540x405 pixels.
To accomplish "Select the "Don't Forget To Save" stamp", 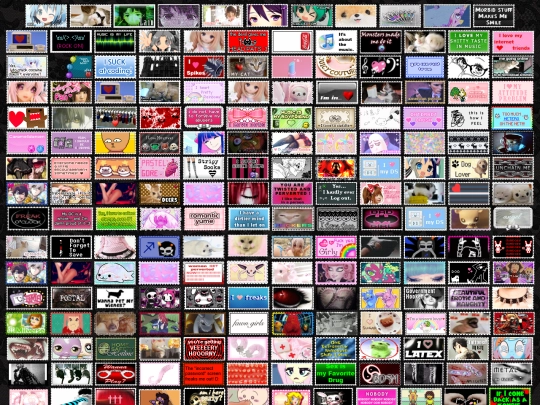I will [71, 247].
